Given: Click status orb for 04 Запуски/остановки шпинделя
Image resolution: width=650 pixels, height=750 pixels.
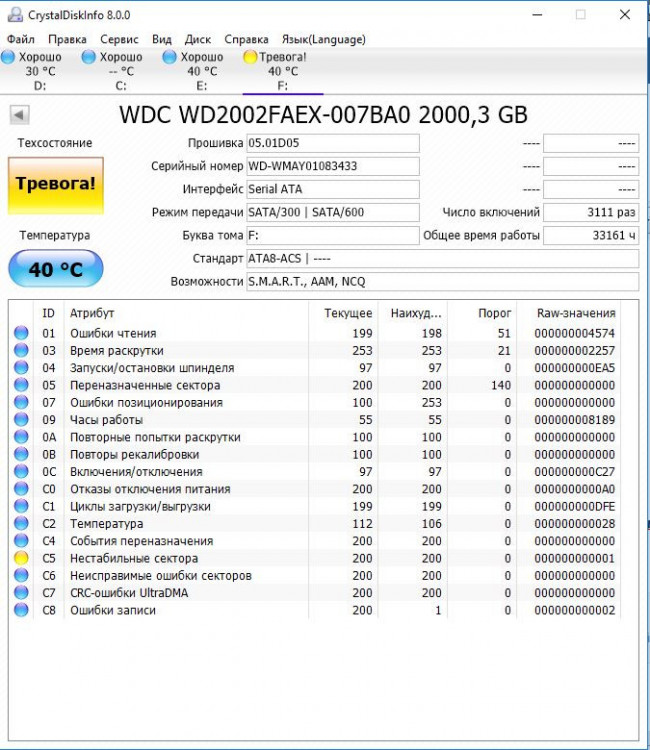Looking at the screenshot, I should click(x=21, y=367).
